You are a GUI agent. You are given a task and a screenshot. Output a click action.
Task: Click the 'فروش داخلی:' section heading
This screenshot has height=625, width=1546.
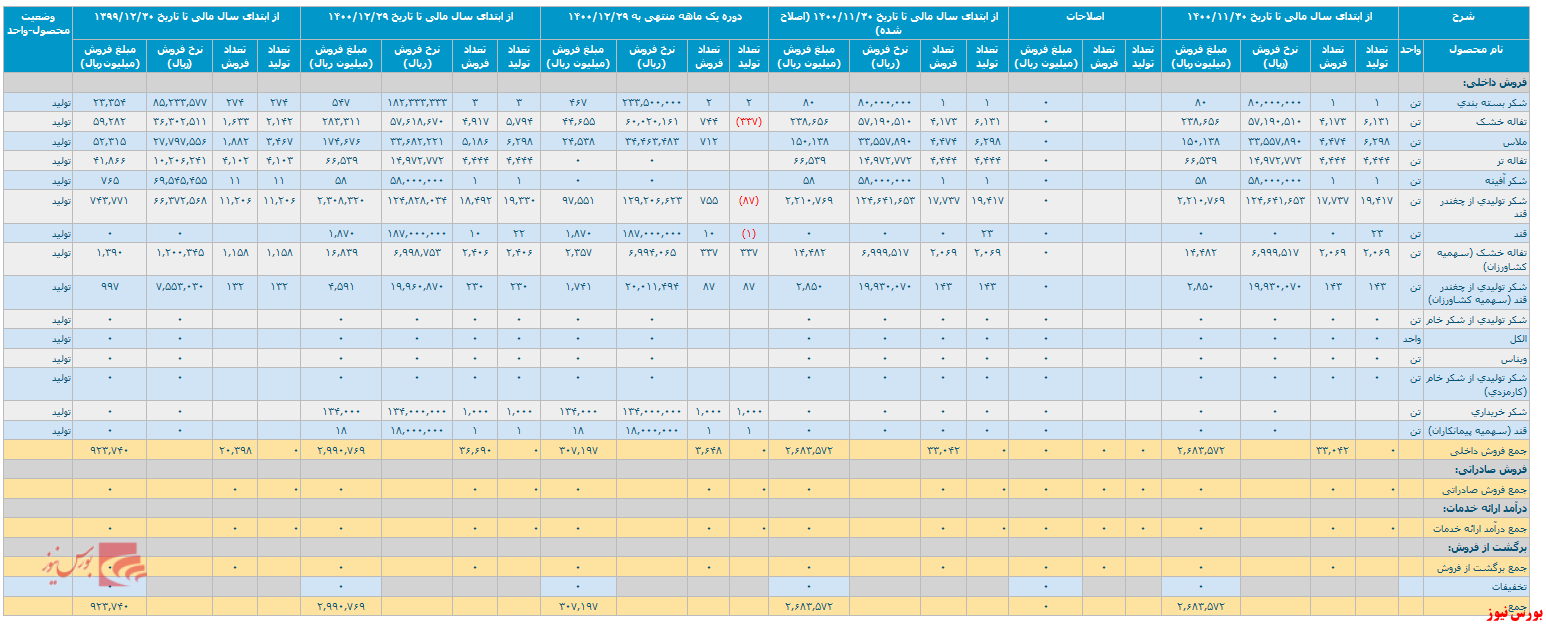(1493, 83)
